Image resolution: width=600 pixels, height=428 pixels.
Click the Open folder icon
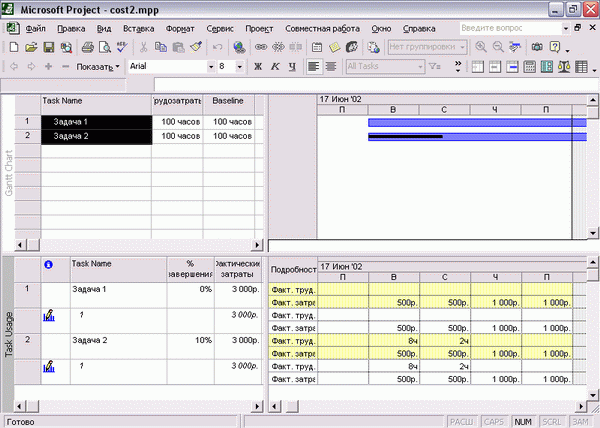(31, 47)
